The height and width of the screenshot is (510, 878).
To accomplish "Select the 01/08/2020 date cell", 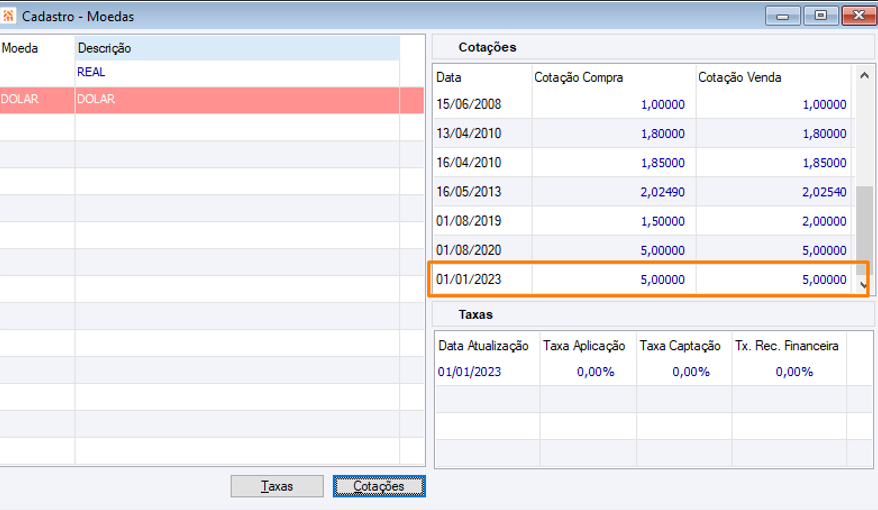I will pyautogui.click(x=483, y=250).
